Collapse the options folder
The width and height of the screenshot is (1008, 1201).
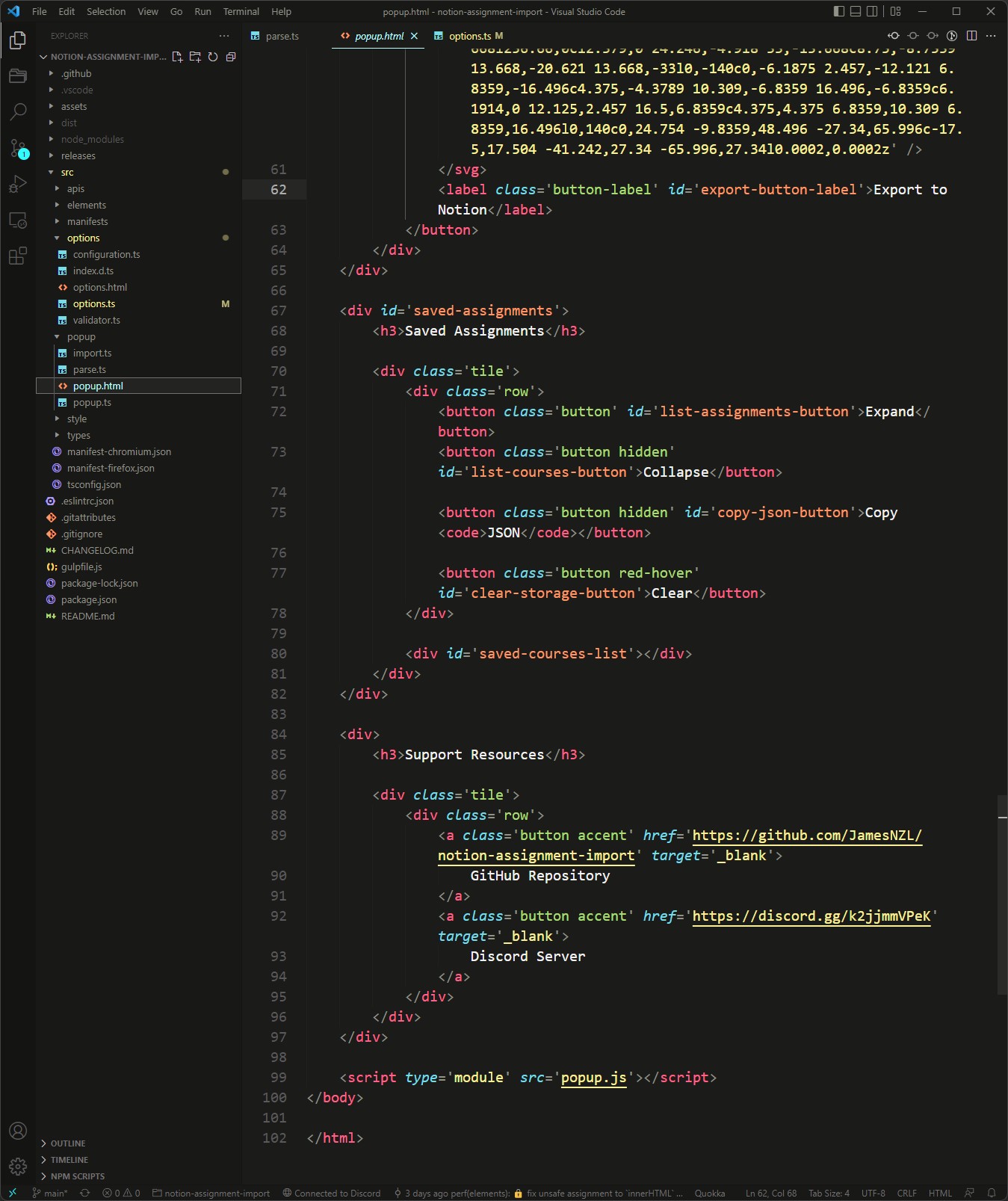(83, 238)
